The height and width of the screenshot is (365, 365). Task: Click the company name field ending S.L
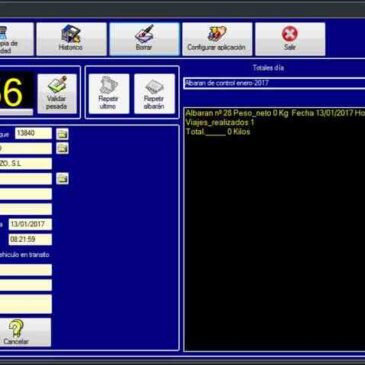click(26, 164)
